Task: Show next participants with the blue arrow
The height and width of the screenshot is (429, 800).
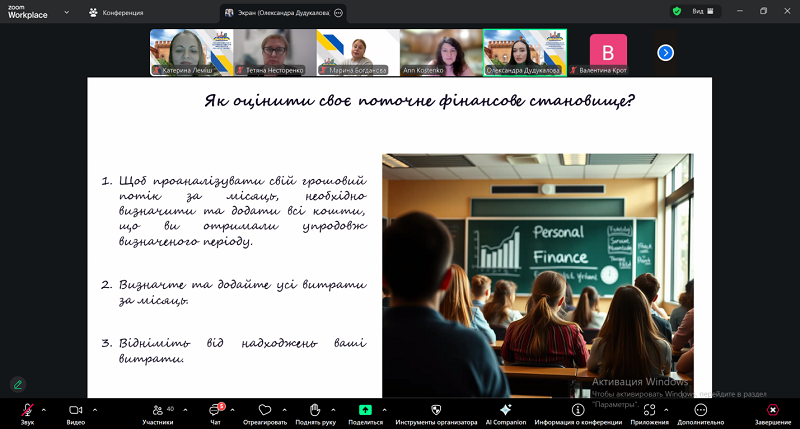Action: (x=665, y=52)
